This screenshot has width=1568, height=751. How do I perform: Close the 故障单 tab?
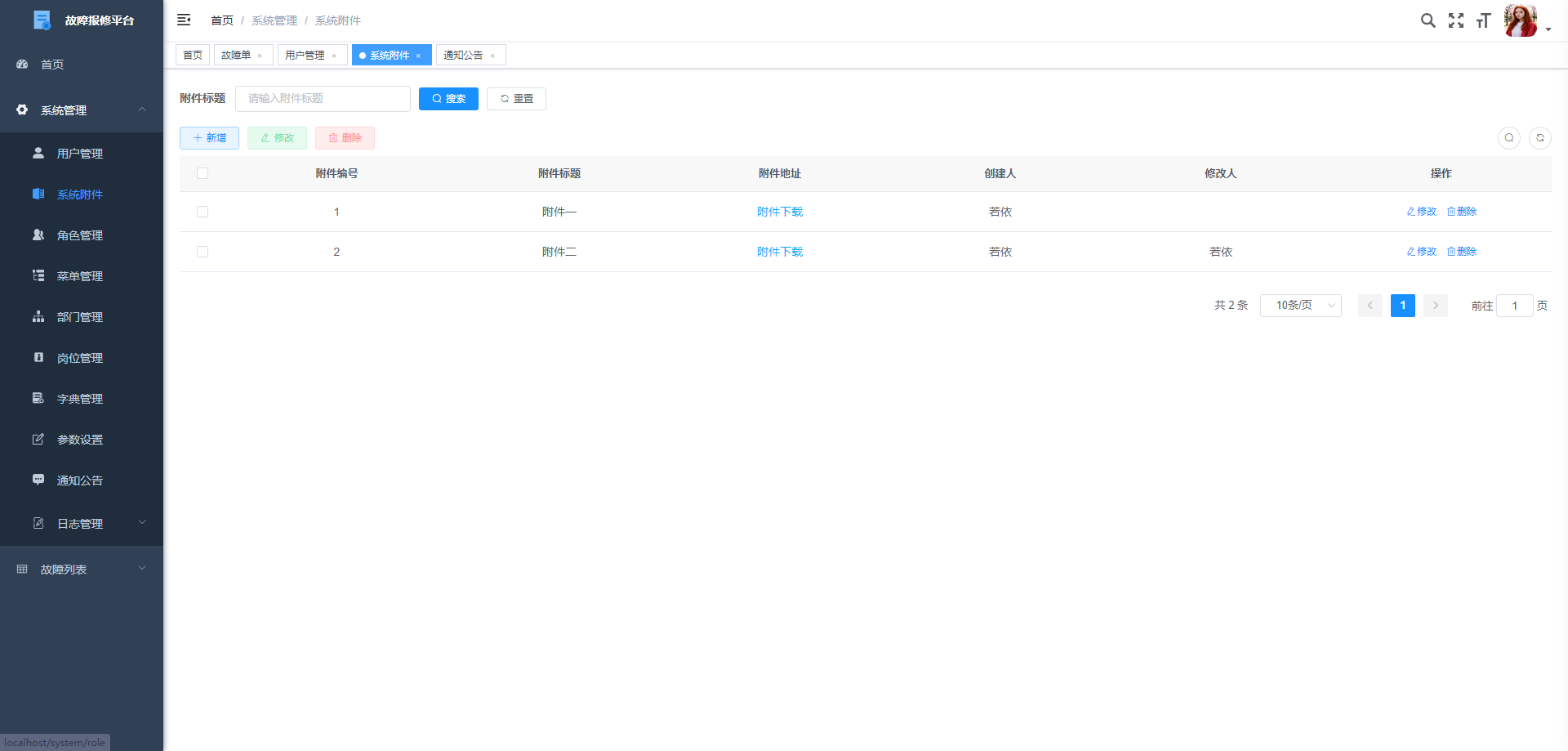point(260,56)
